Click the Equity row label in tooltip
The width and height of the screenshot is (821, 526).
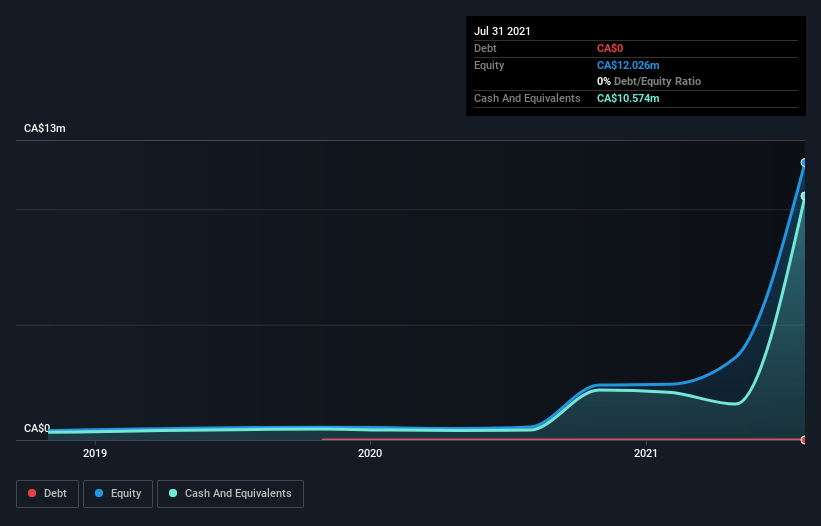point(489,65)
